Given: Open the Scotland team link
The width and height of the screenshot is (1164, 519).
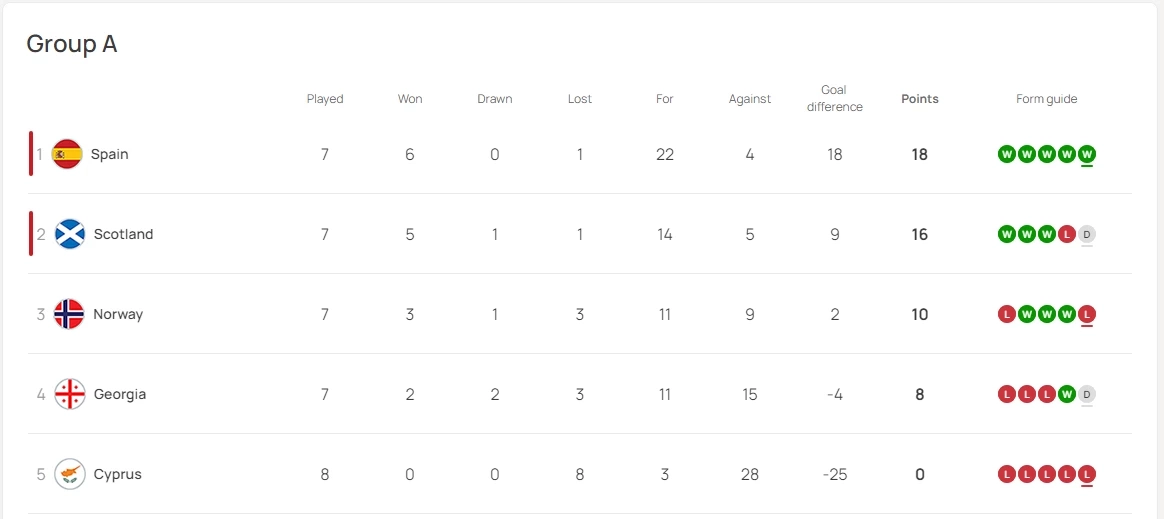Looking at the screenshot, I should click(123, 234).
